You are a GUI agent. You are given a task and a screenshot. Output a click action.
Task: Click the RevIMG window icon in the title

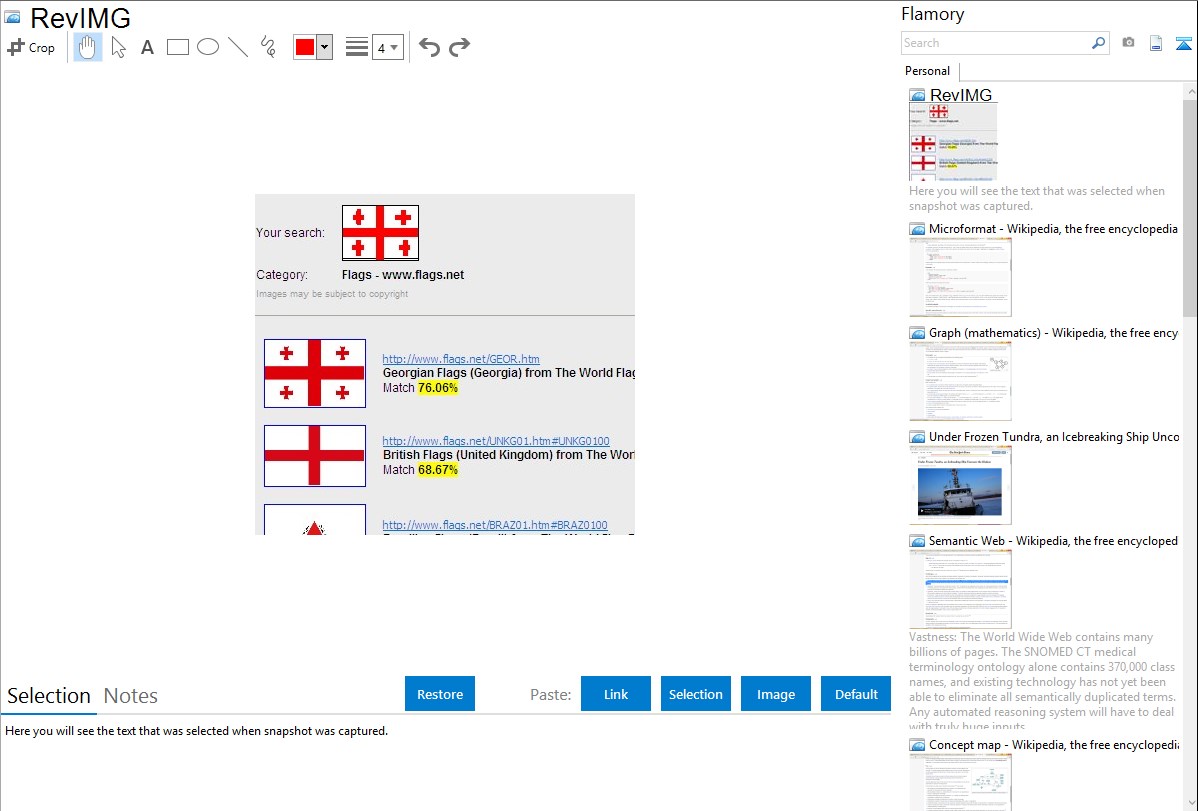click(12, 17)
